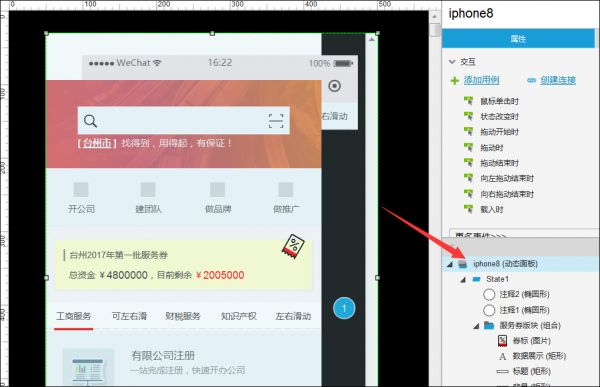Select 注释1 (椭圆形) row in outline

[521, 310]
